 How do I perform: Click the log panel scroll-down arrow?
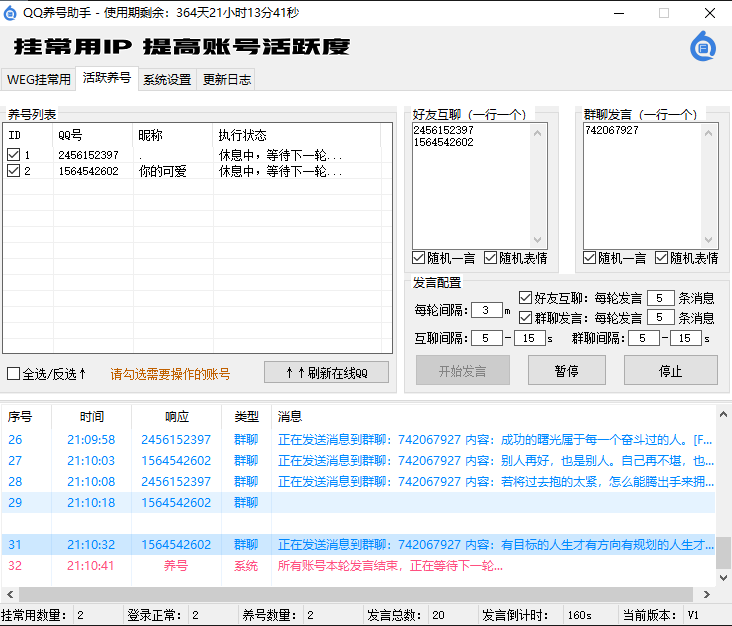(723, 578)
